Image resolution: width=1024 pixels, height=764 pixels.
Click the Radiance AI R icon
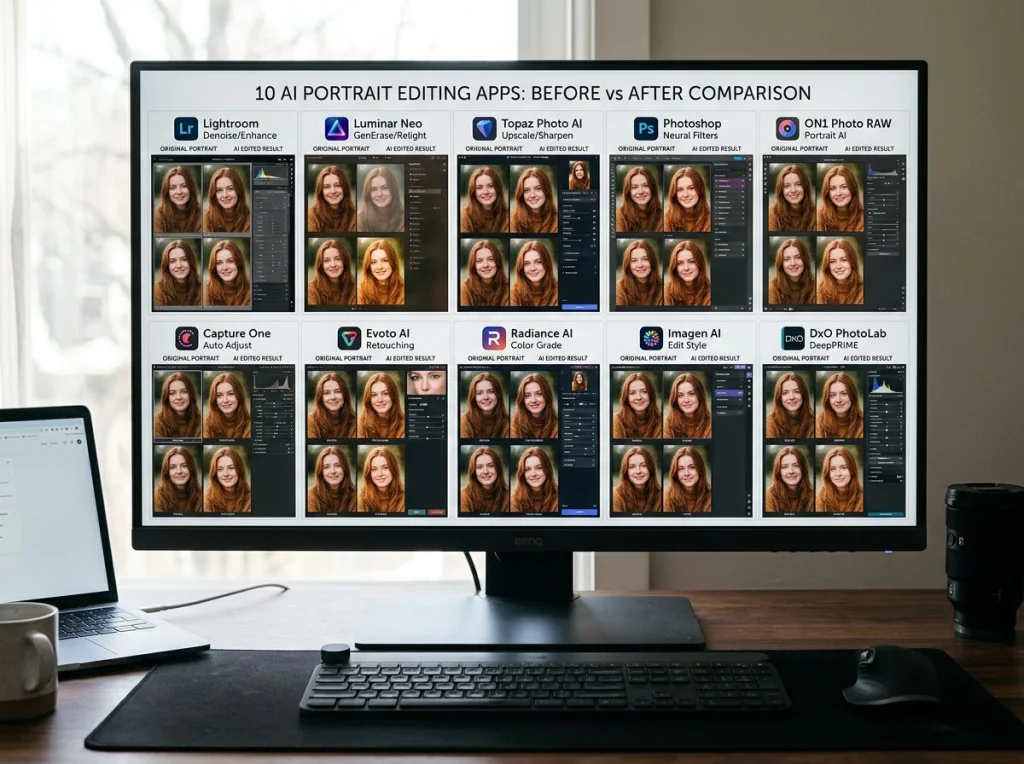click(x=494, y=338)
